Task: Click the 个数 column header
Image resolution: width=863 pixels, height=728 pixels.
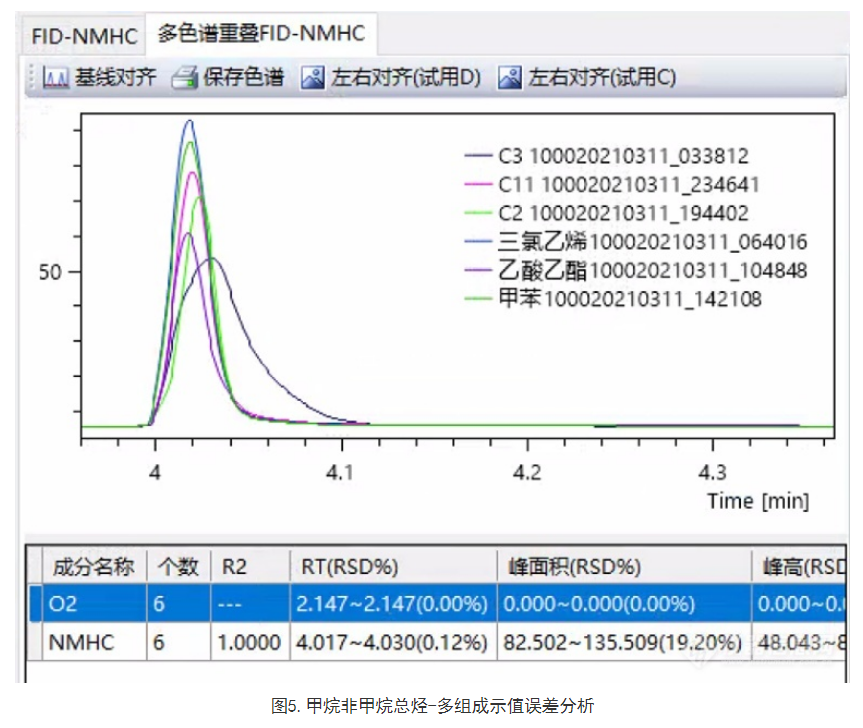Action: click(x=180, y=567)
